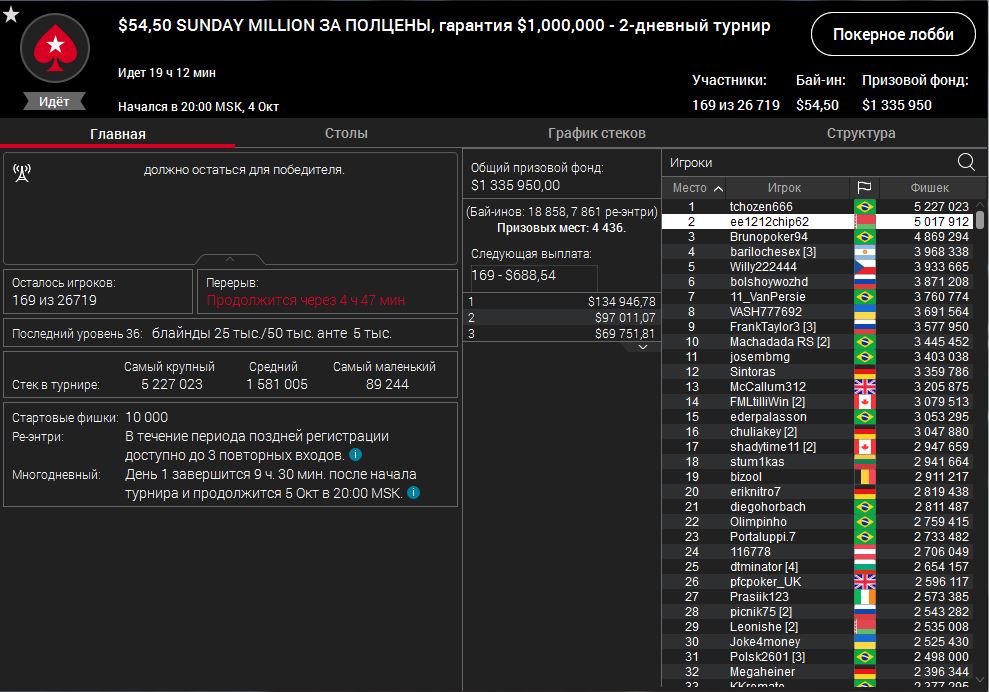This screenshot has width=989, height=692.
Task: Click the flag beside FrankTaylor3 [3]
Action: pyautogui.click(x=864, y=327)
